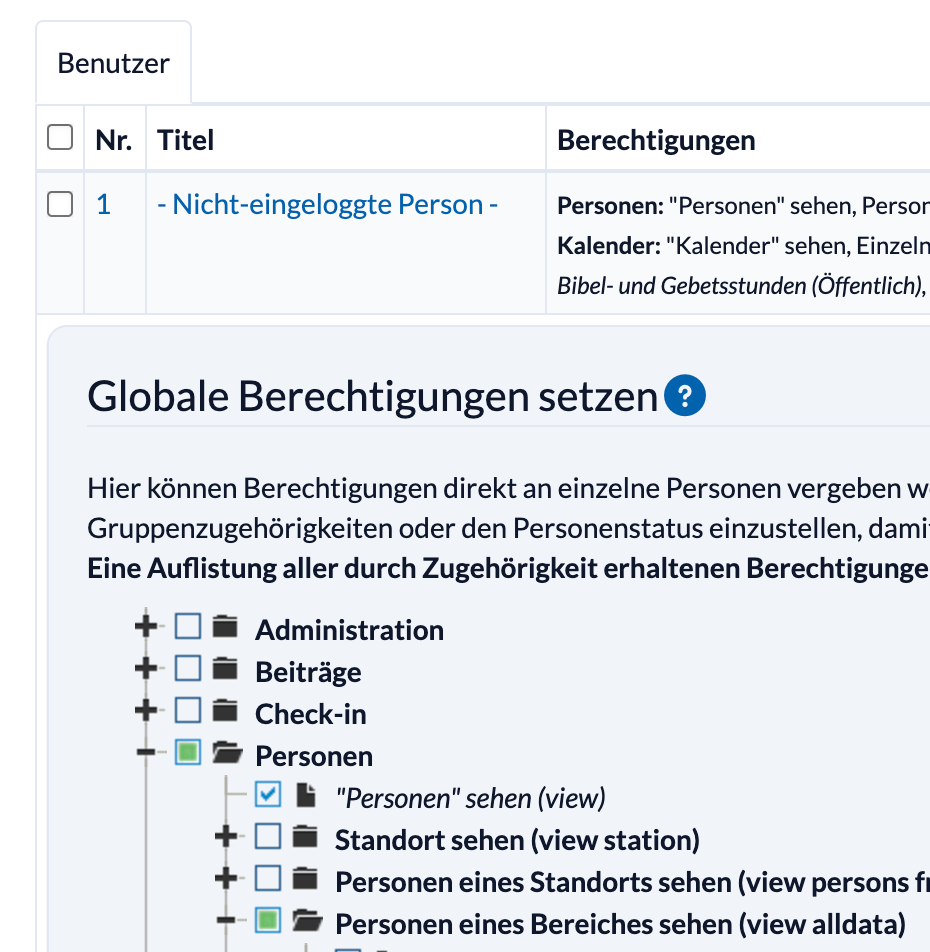Collapse the Personen eines Bereiches sehen node
This screenshot has width=930, height=952.
pyautogui.click(x=226, y=920)
